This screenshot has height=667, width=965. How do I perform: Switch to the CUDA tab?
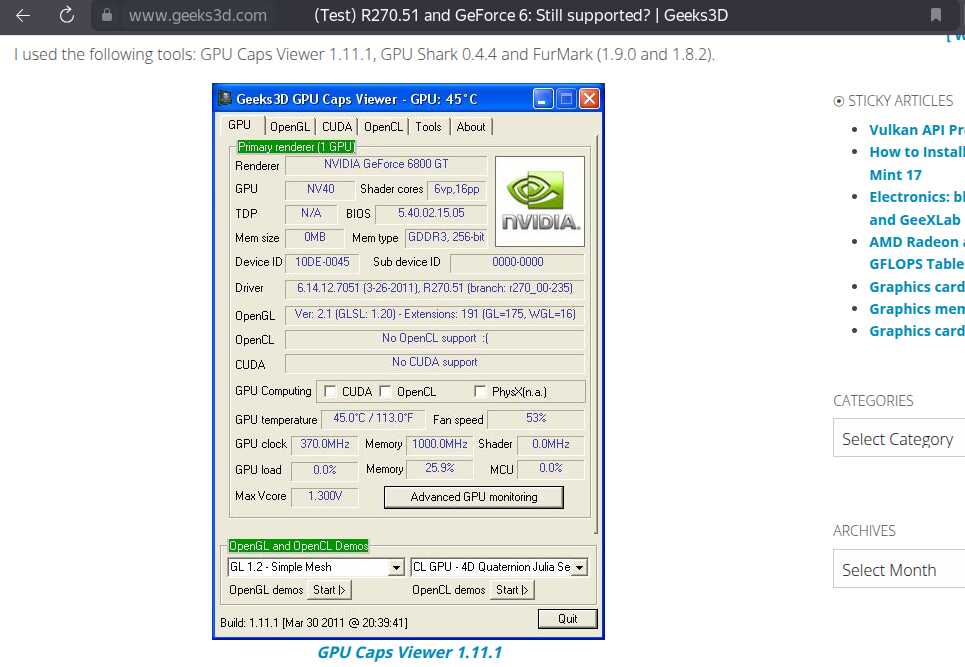pos(337,127)
